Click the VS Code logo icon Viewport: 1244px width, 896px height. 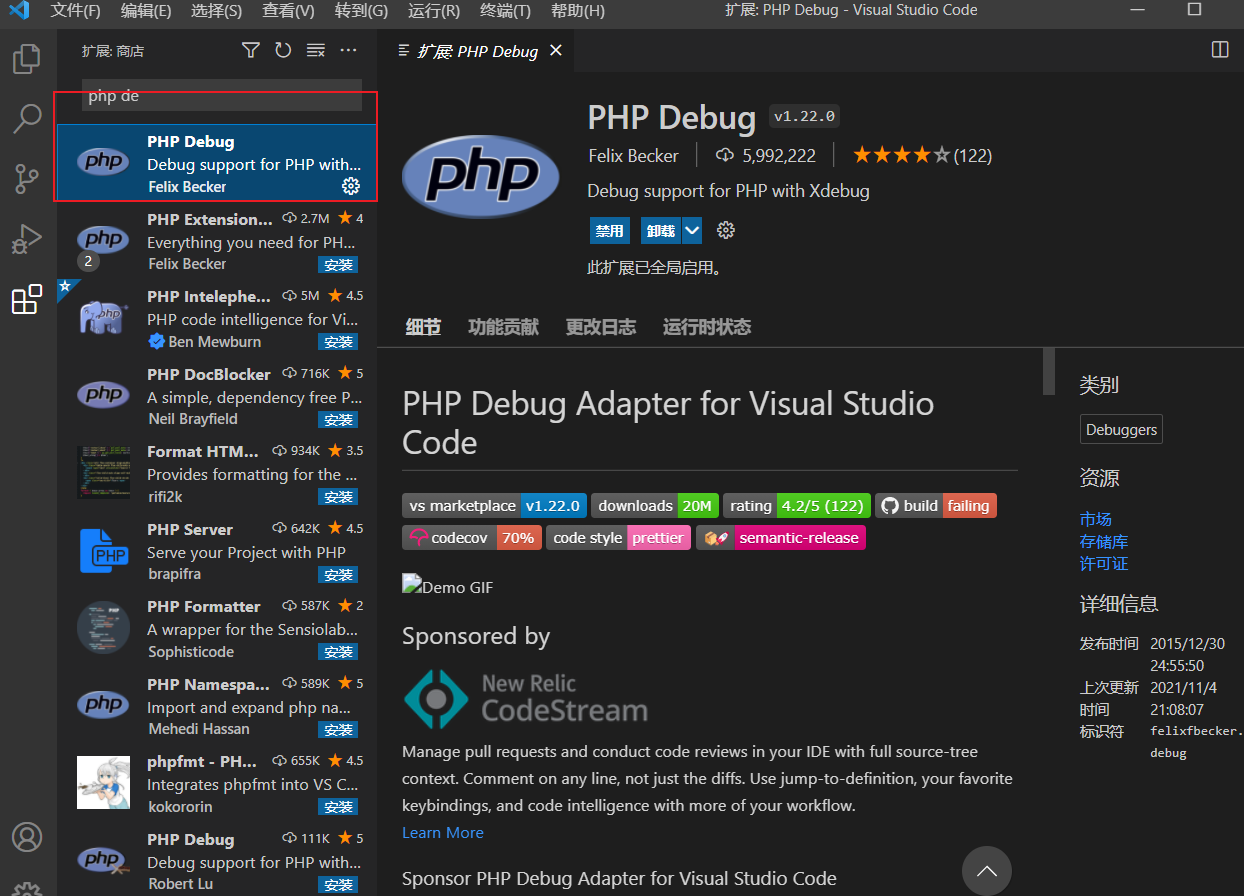pos(19,11)
